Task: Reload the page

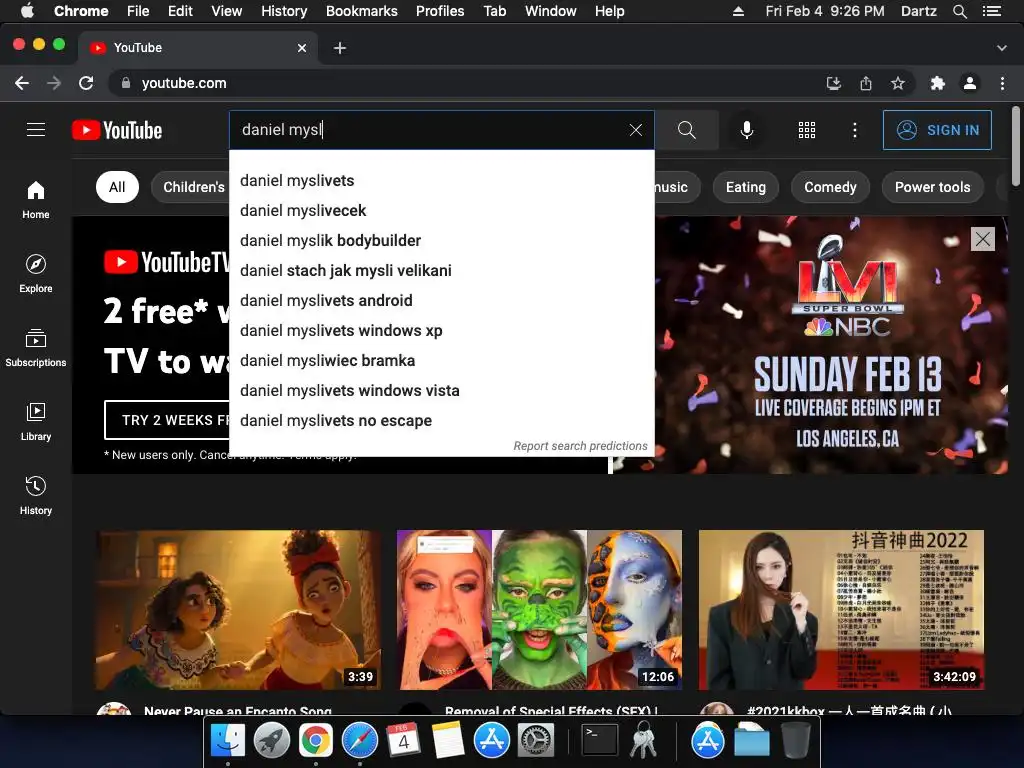Action: (86, 83)
